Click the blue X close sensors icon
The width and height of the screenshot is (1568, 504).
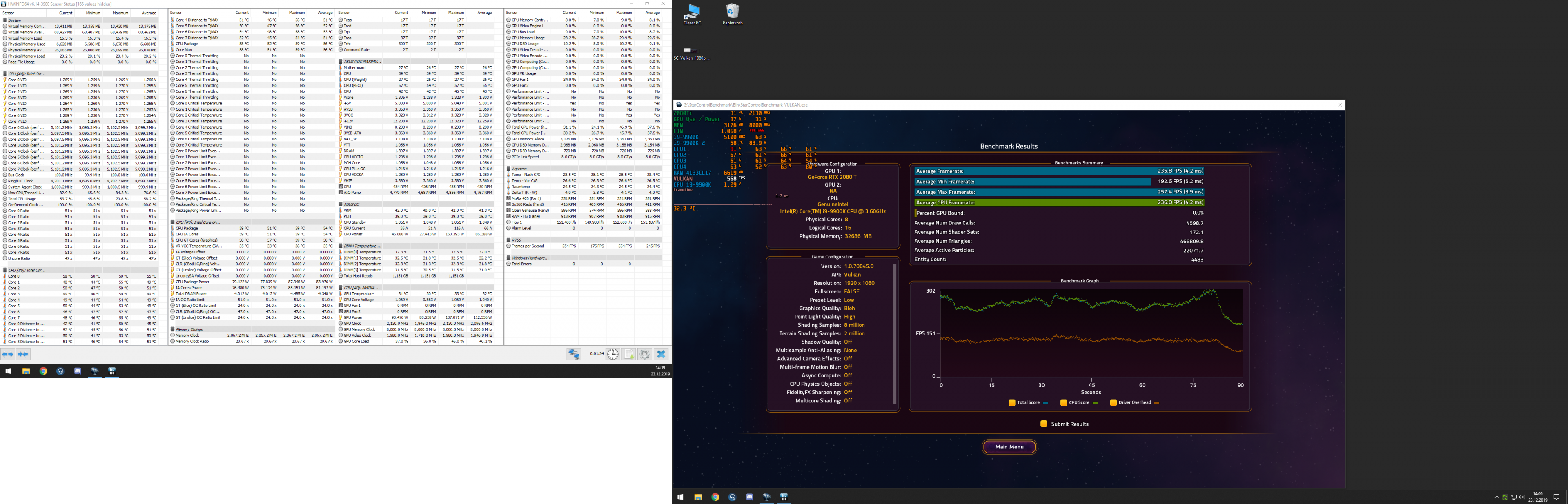[661, 354]
